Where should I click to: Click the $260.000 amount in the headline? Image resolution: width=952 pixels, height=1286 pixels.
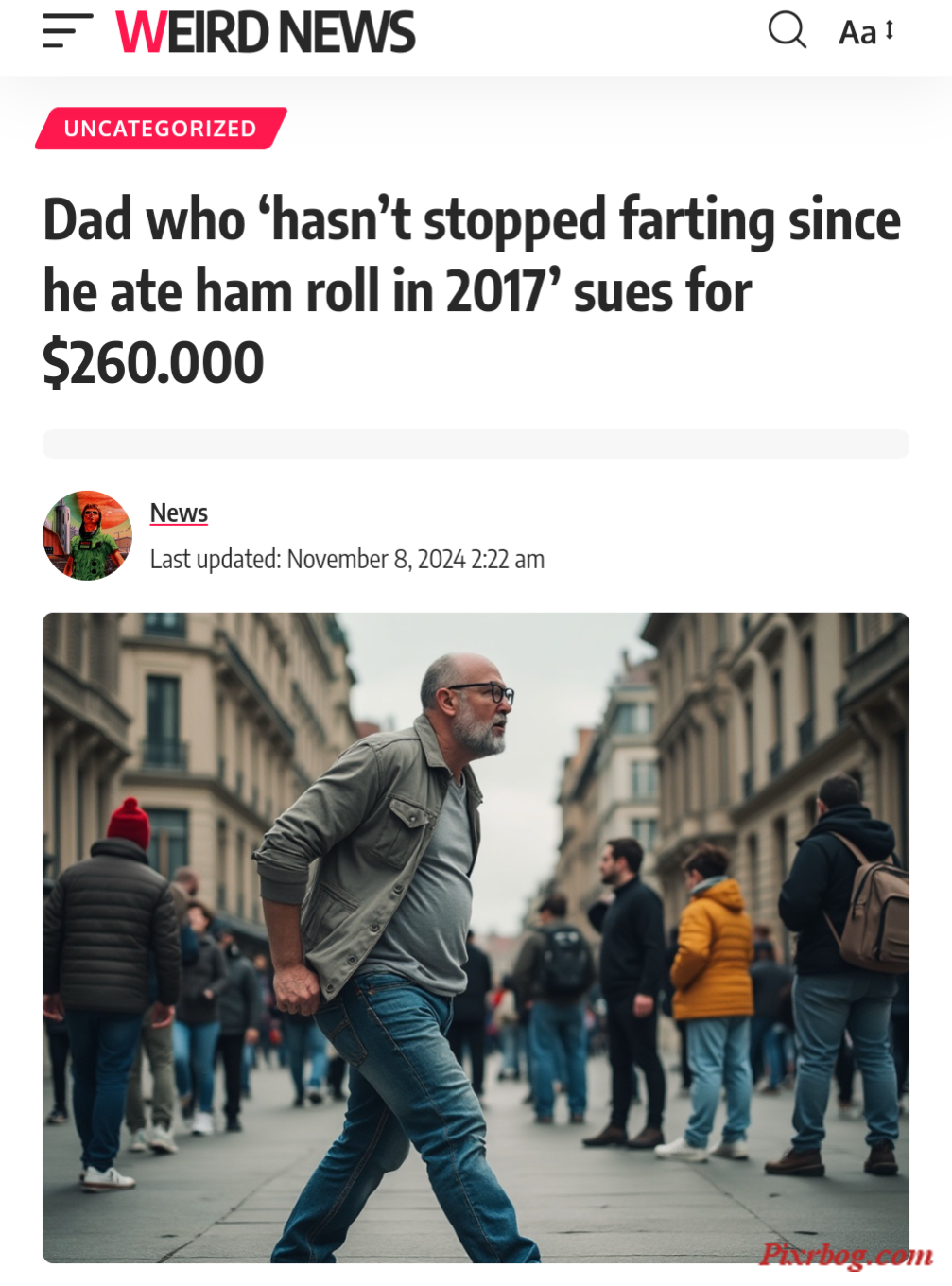coord(153,362)
